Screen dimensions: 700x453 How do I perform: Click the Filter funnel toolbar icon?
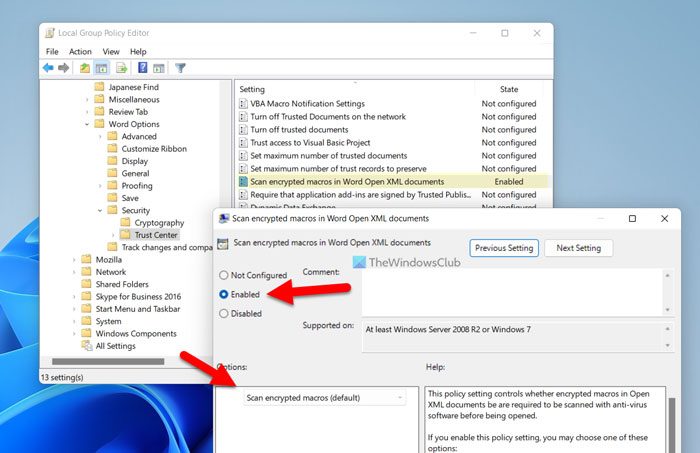click(180, 68)
